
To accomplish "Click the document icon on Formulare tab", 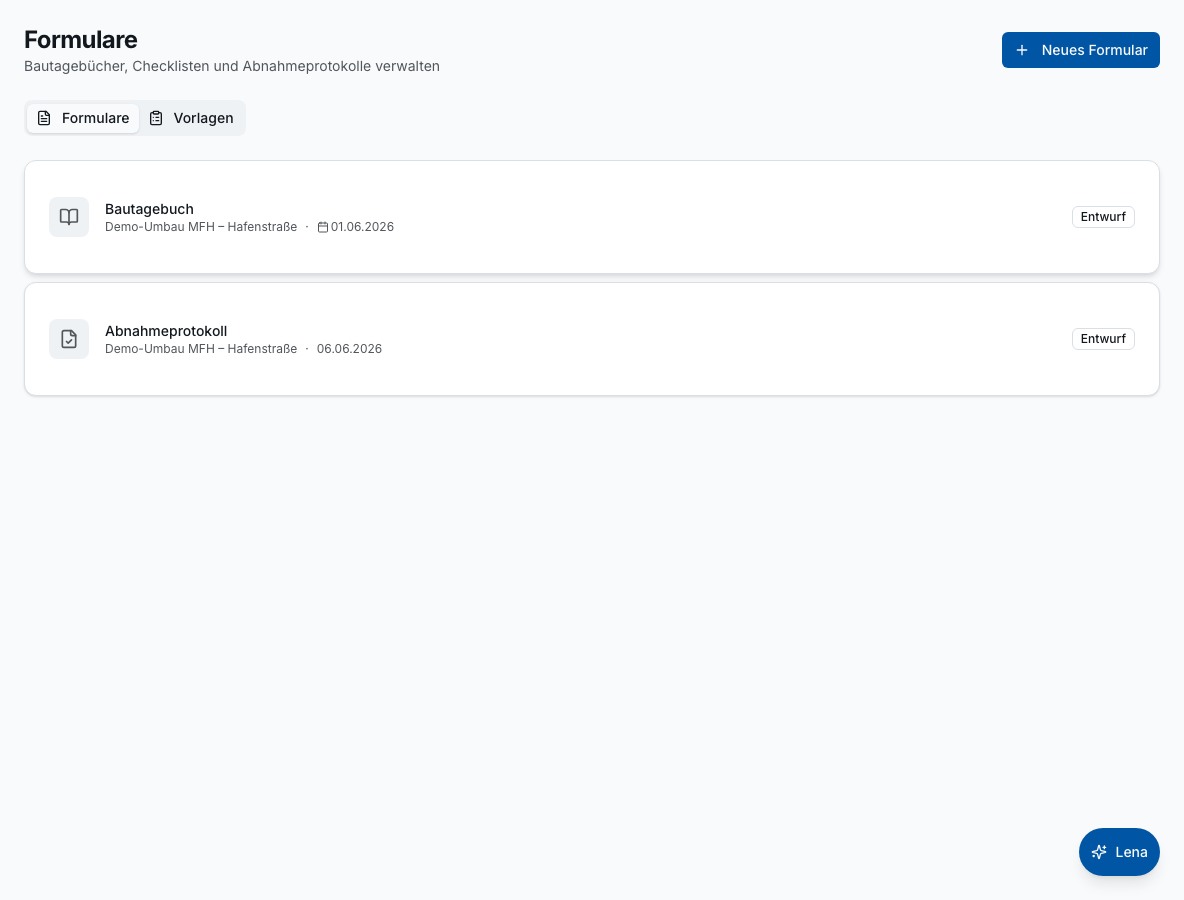I will 45,118.
